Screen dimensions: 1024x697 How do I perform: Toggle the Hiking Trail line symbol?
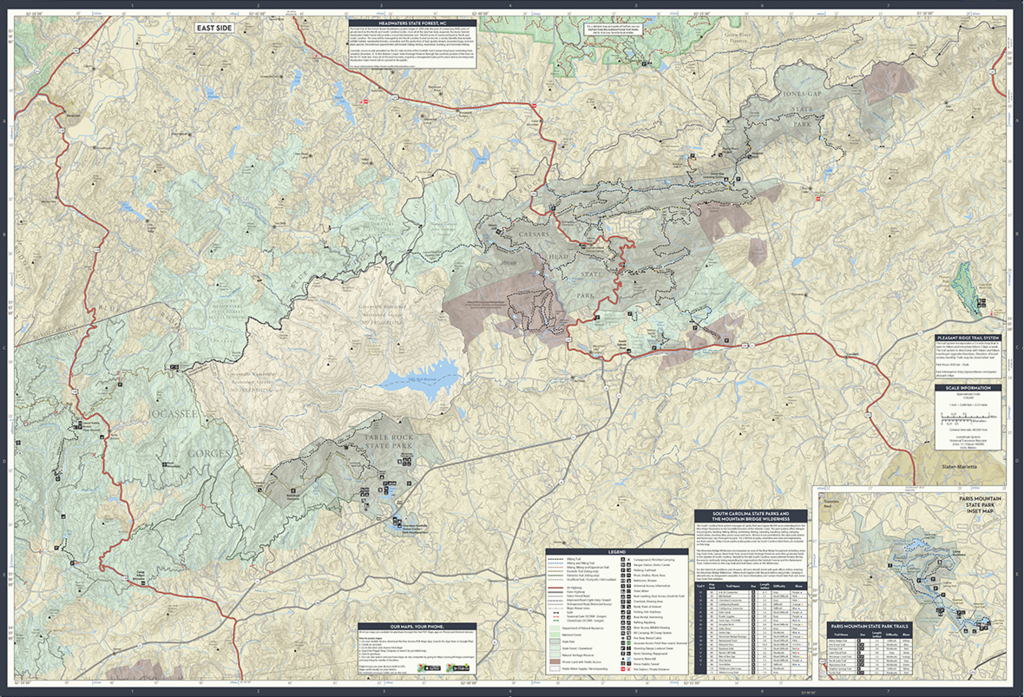click(x=555, y=558)
